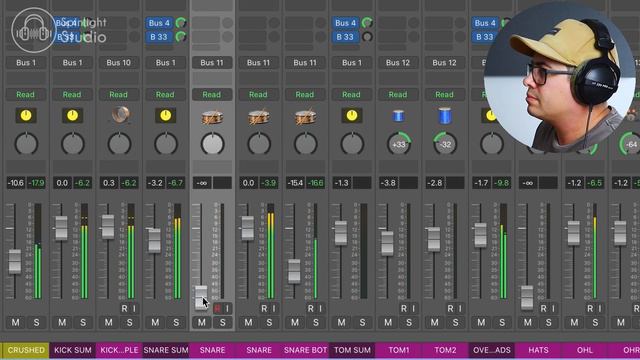Click B 33 send slot on TOM SUM
The image size is (640, 360).
345,37
